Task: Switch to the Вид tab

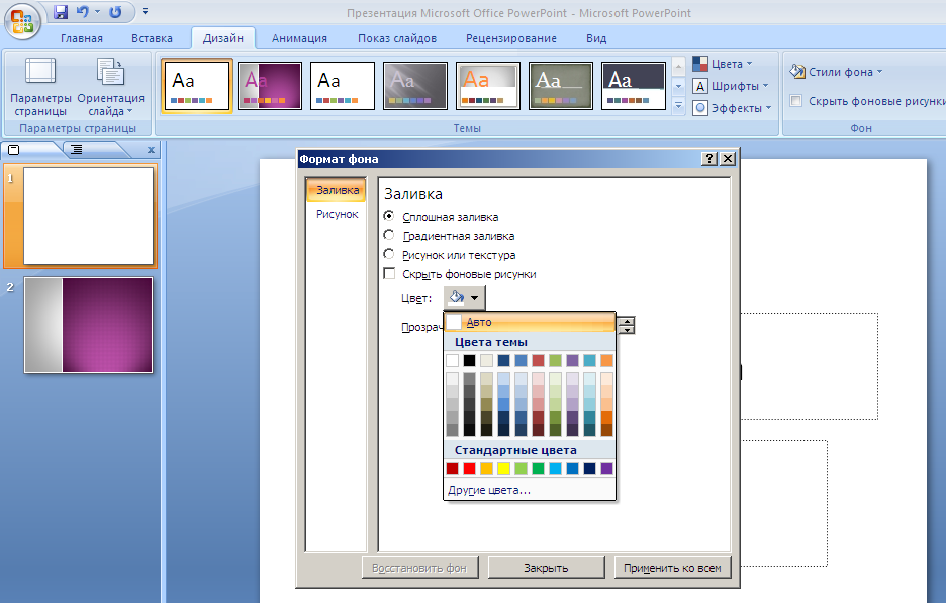Action: pos(595,38)
